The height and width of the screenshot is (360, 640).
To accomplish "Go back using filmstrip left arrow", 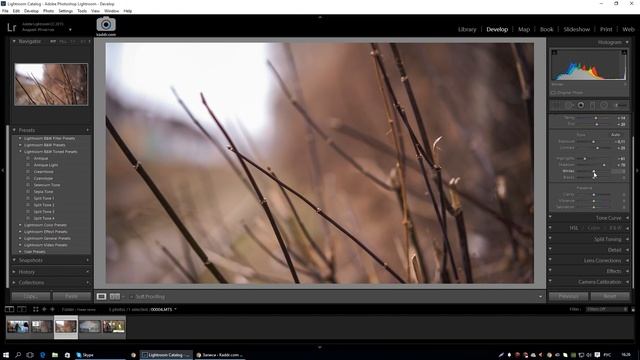I will pos(44,309).
